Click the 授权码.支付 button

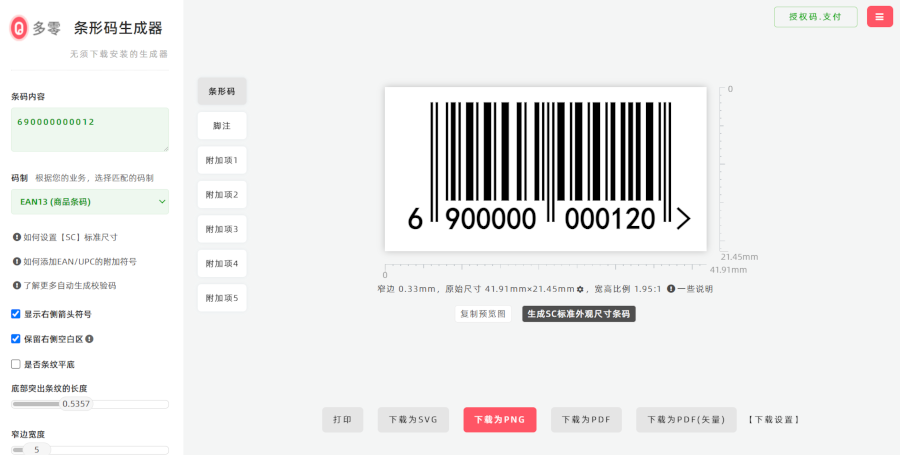coord(816,17)
